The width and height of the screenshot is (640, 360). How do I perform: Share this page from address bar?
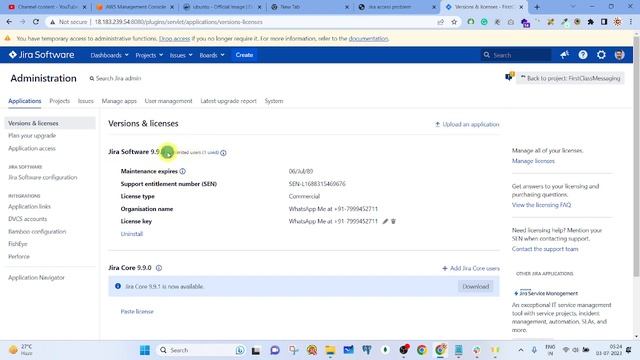click(441, 22)
